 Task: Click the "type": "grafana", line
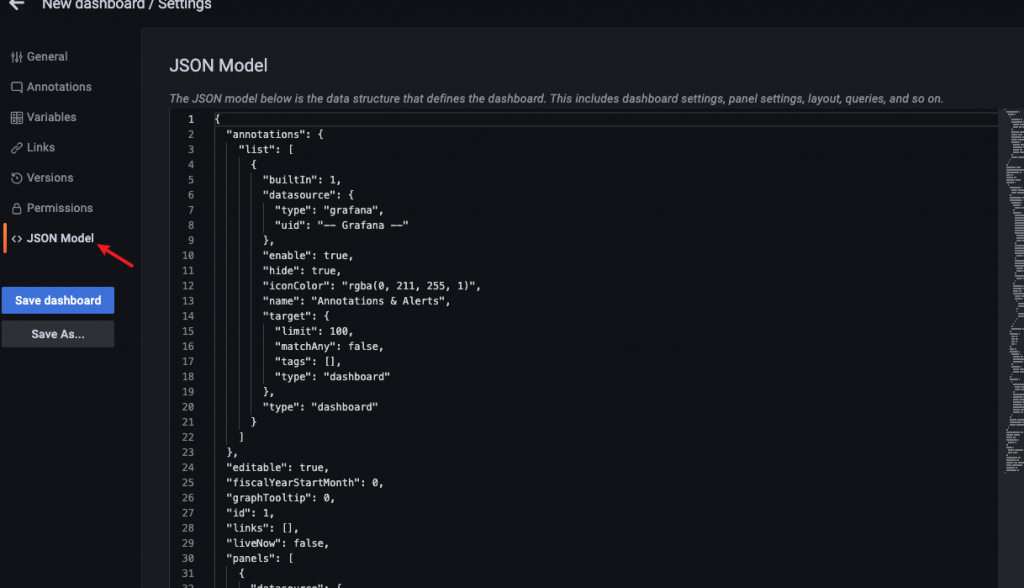click(329, 210)
